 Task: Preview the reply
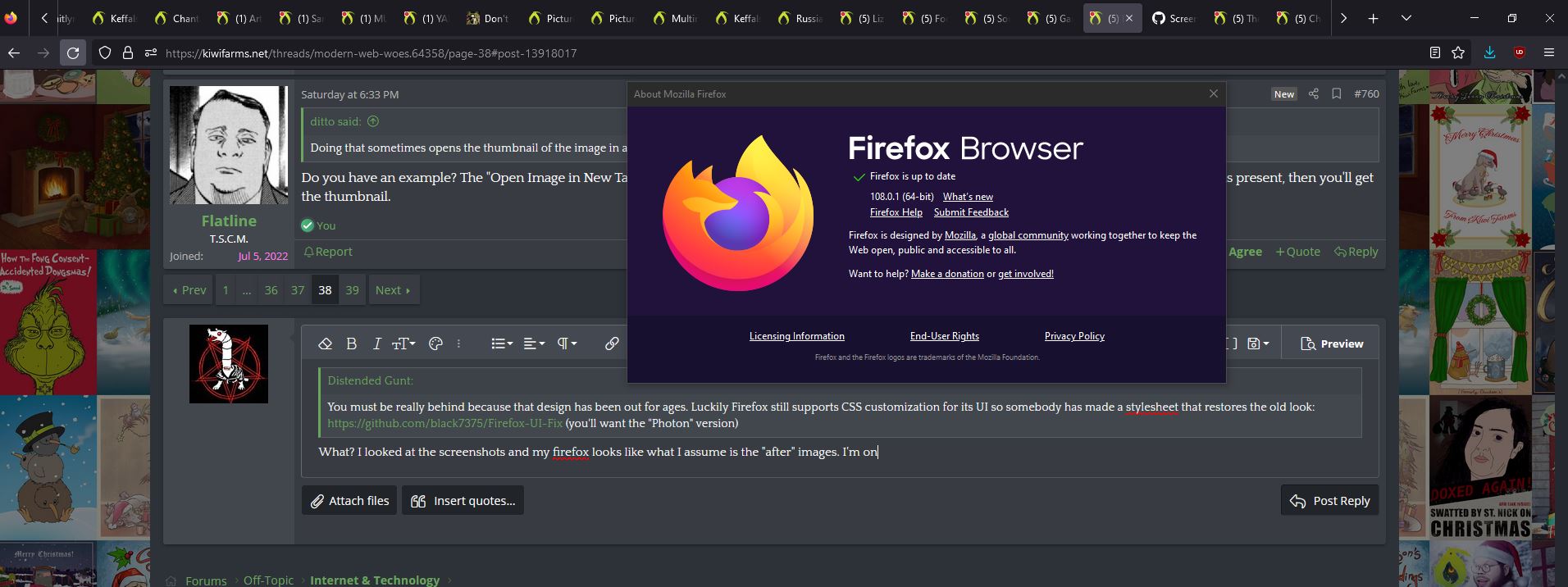1332,344
